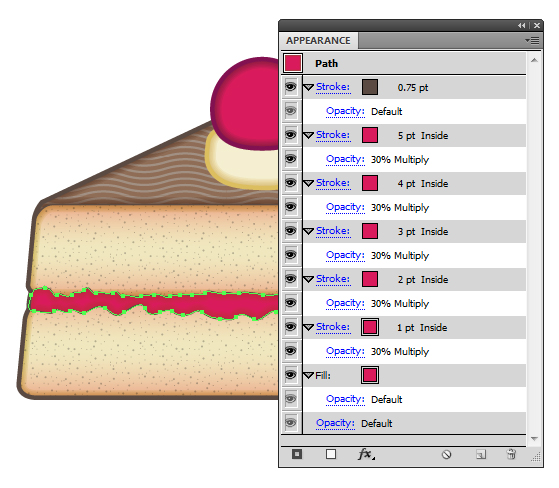Select the Path row thumbnail
Screen dimensions: 559x488
293,63
